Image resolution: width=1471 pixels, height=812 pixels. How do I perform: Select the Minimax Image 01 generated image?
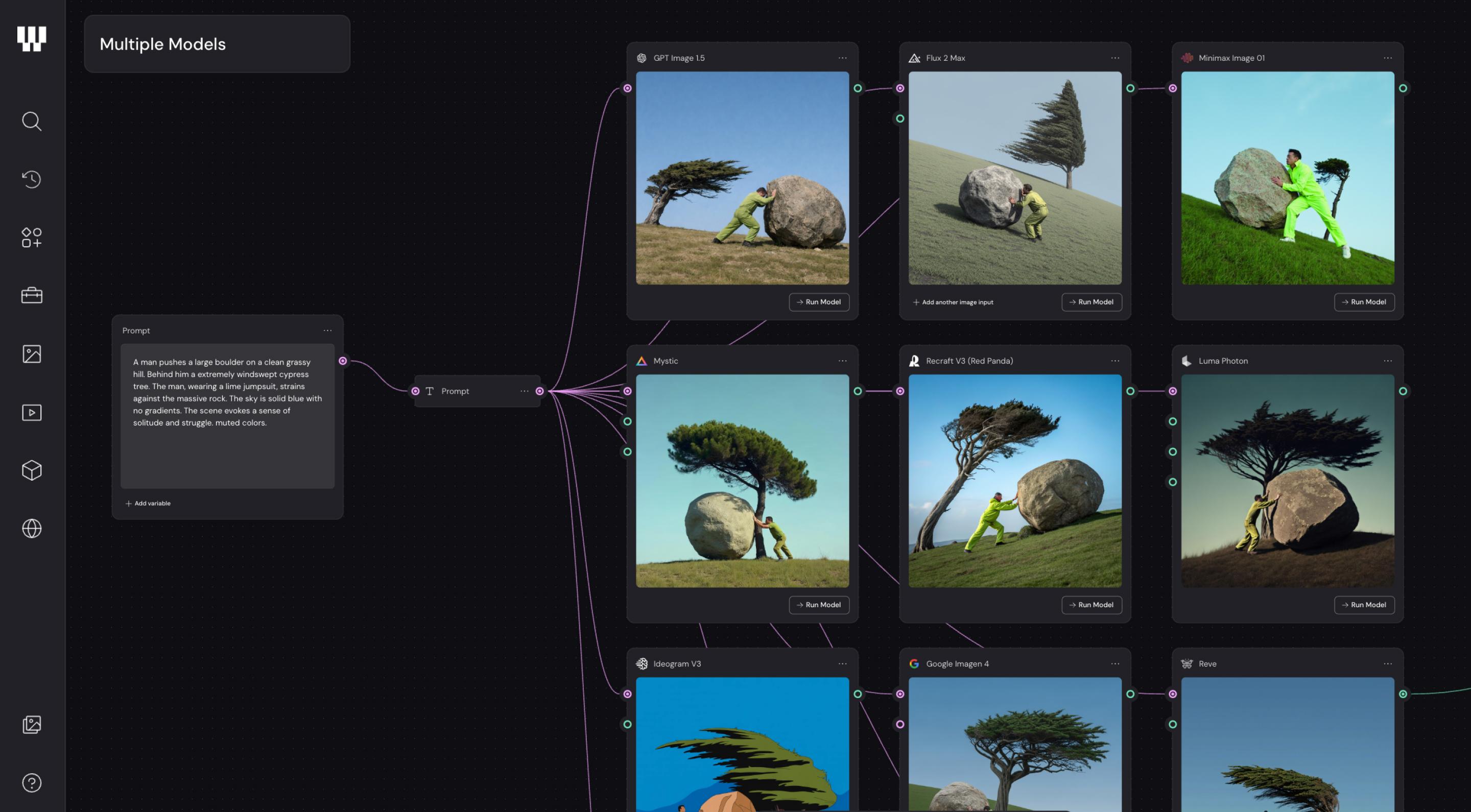(x=1288, y=178)
